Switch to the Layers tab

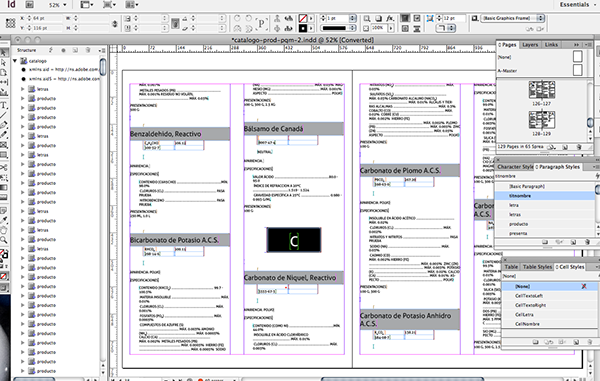pos(530,45)
